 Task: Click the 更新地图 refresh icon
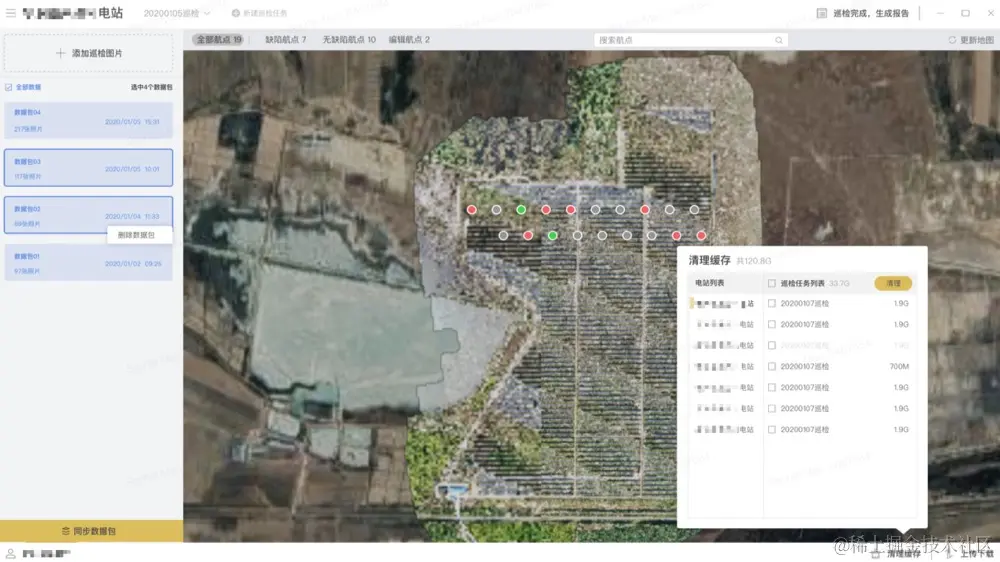point(952,40)
